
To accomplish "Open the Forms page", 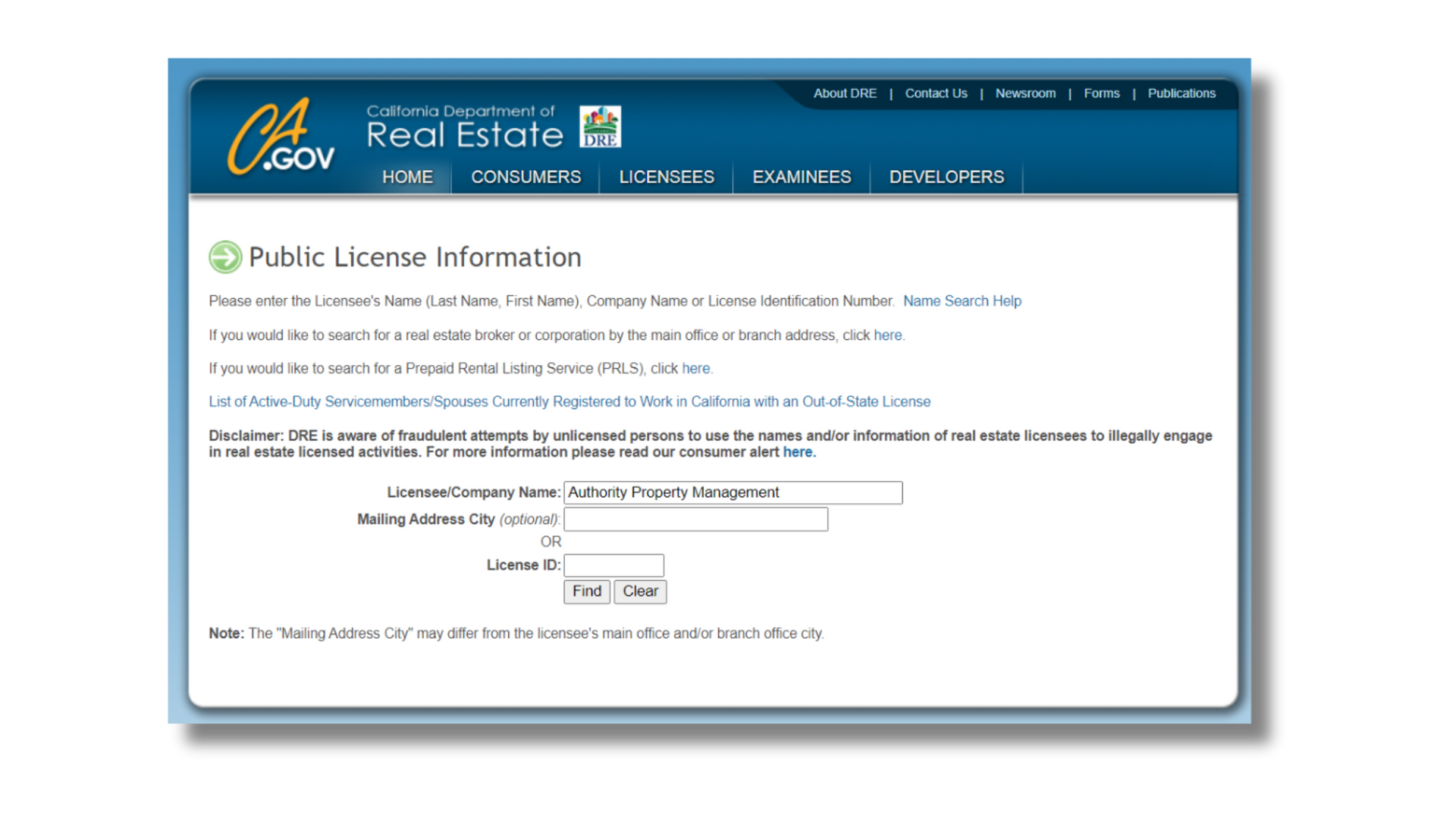I will [x=1101, y=93].
